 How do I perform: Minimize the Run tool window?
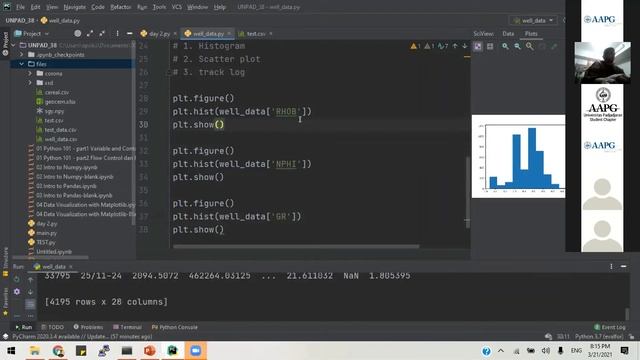[623, 266]
